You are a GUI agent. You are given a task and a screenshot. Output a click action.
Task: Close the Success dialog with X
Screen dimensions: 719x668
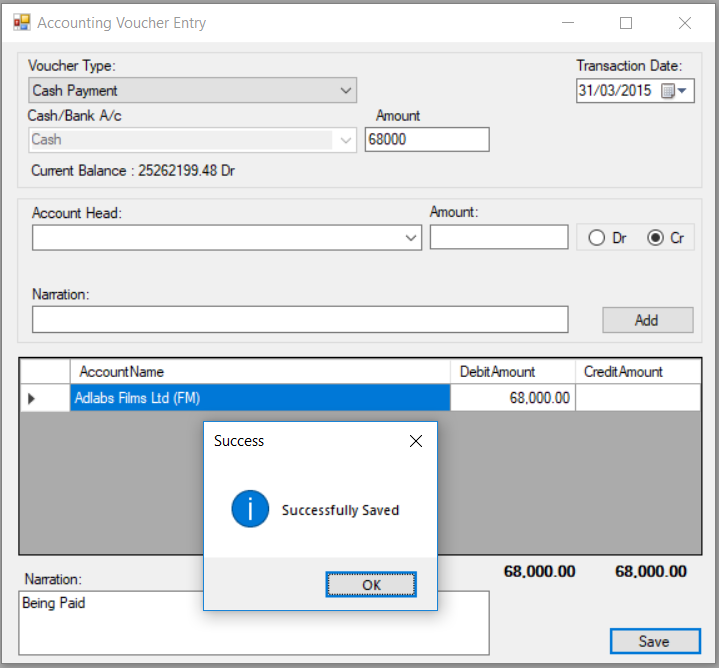(x=415, y=441)
